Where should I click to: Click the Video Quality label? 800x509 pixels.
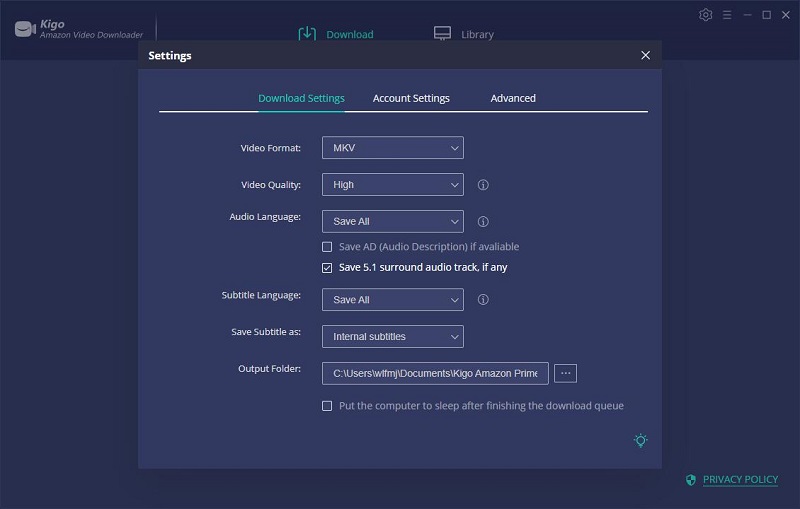click(270, 185)
